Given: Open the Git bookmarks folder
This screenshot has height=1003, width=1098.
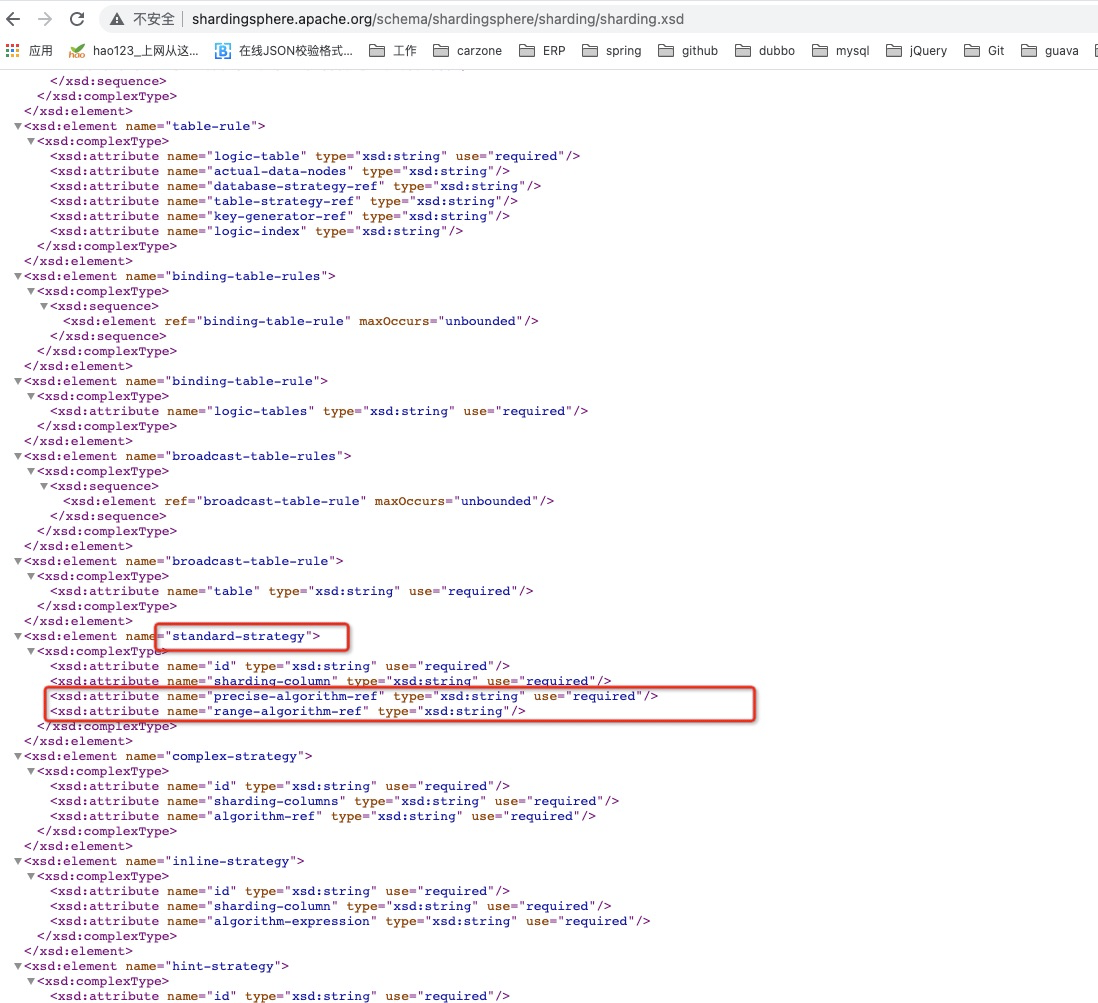Looking at the screenshot, I should pos(985,50).
